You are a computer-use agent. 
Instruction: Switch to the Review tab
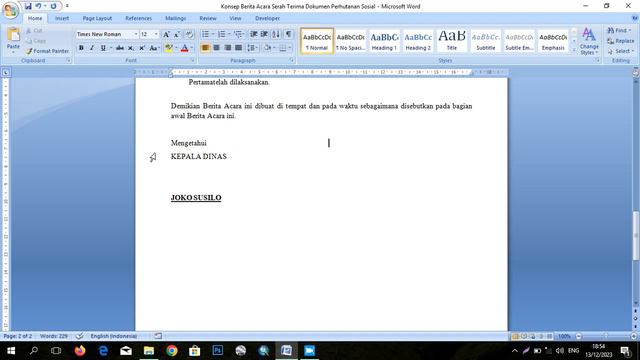pos(208,18)
